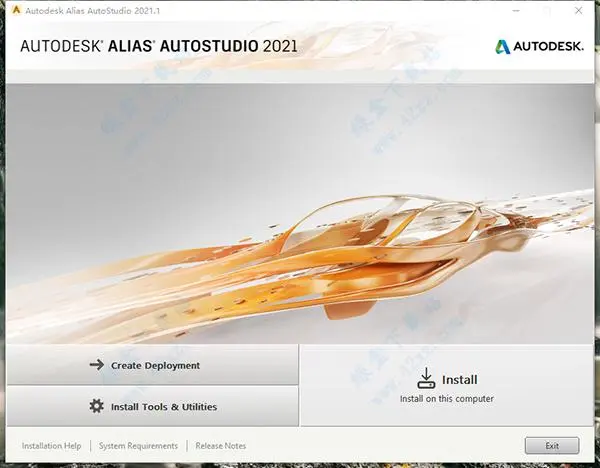Exit the Autodesk installer
Image resolution: width=600 pixels, height=468 pixels.
552,445
